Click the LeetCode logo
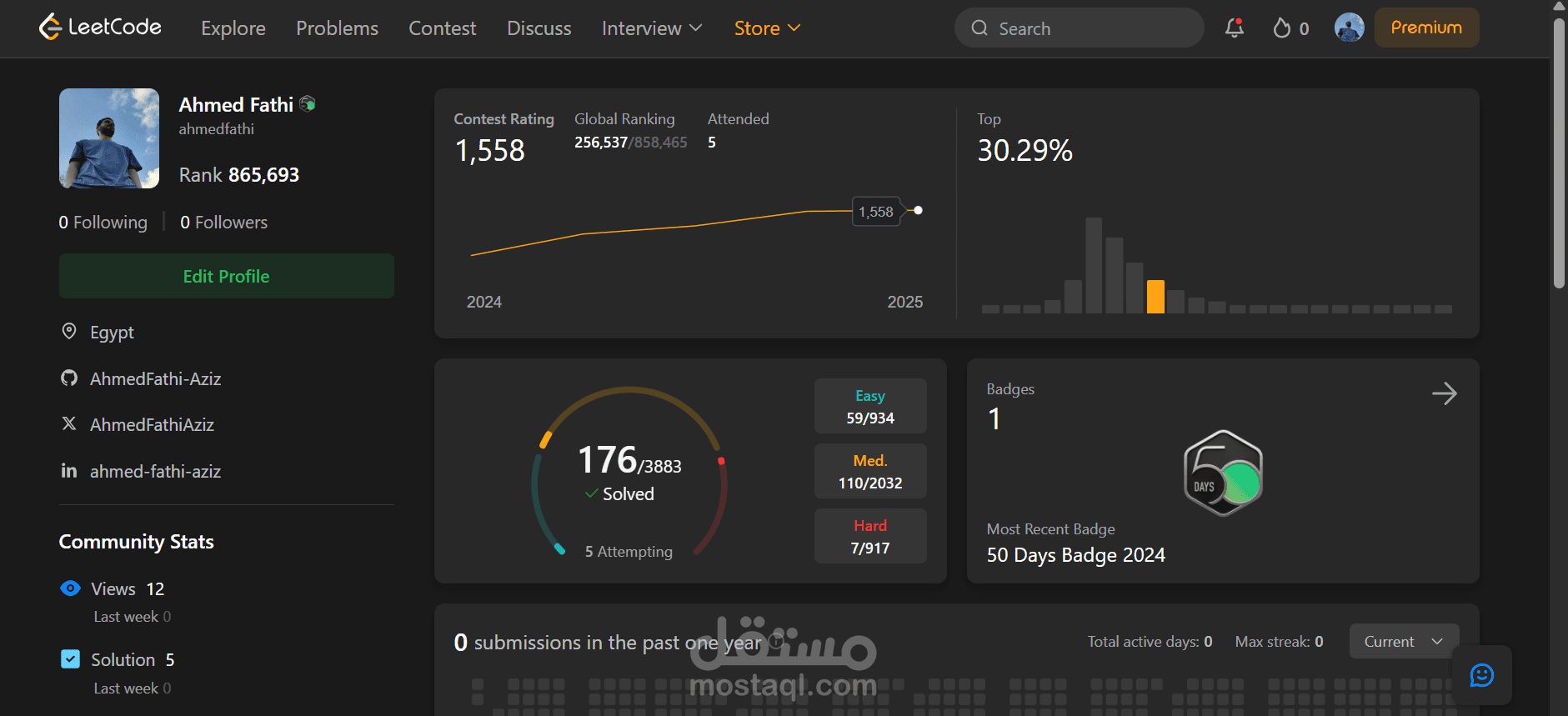The image size is (1568, 716). [x=100, y=28]
